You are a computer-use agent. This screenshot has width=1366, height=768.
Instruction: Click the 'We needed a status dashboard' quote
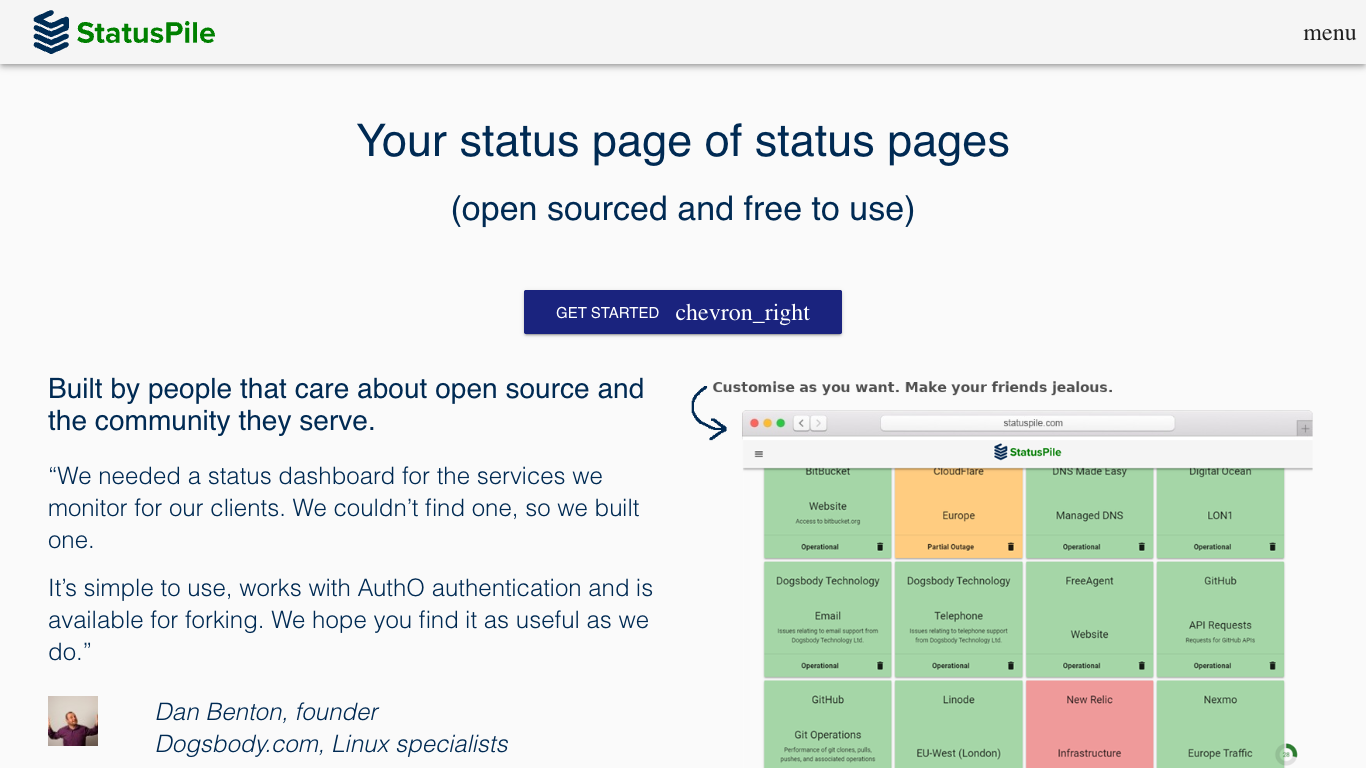tap(344, 508)
